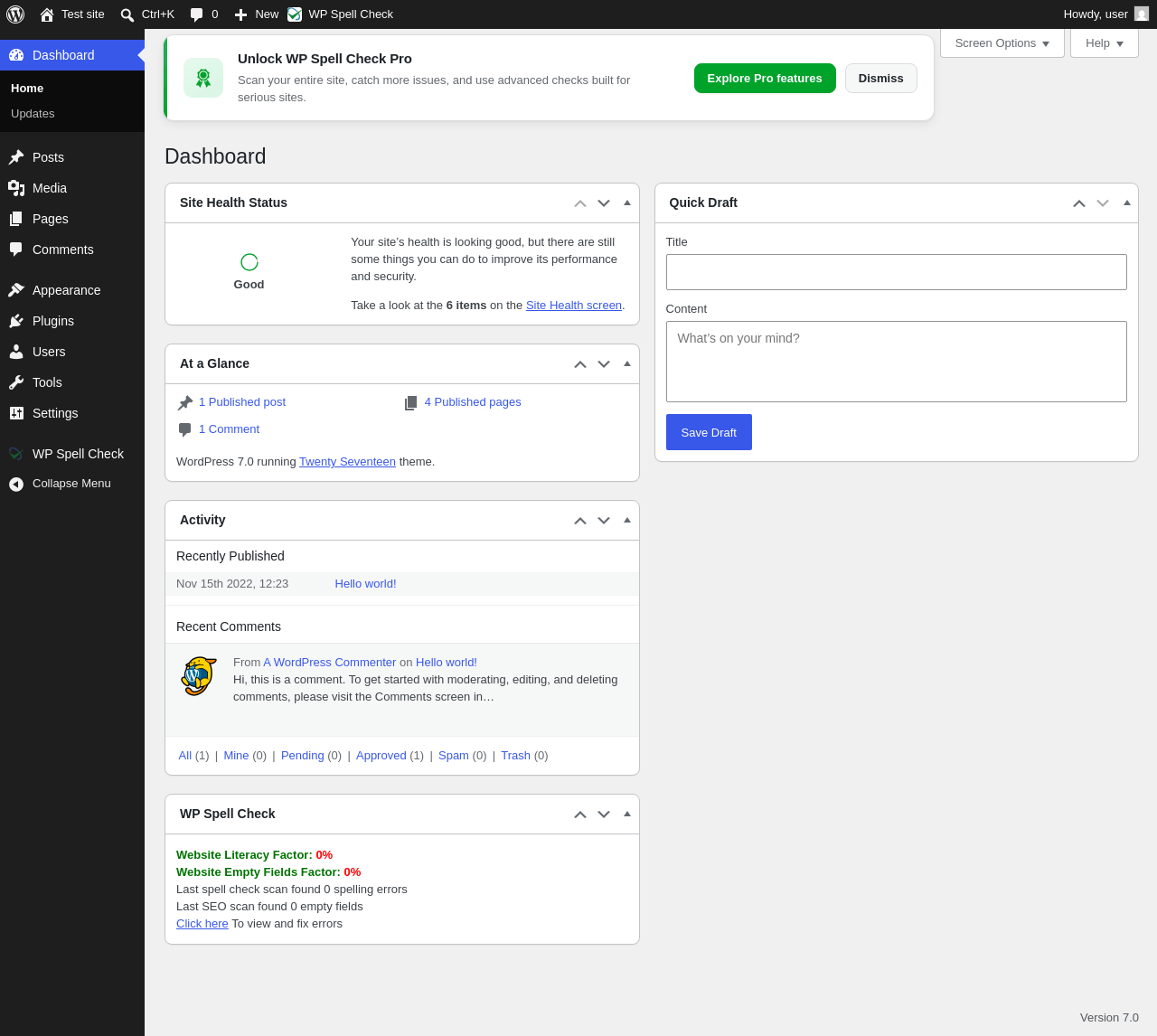
Task: Open the Settings menu
Action: point(72,413)
